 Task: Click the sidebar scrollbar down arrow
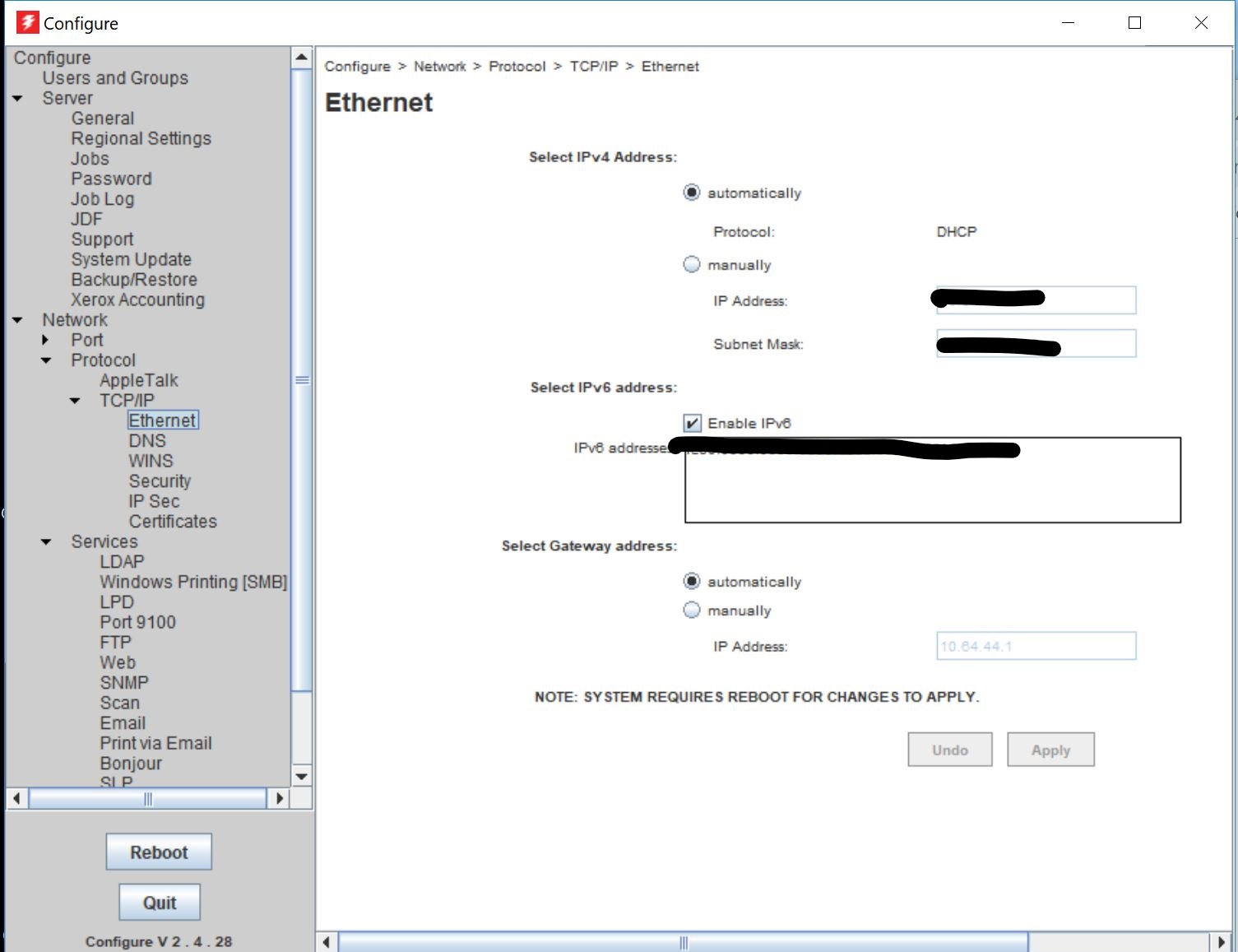(x=301, y=777)
